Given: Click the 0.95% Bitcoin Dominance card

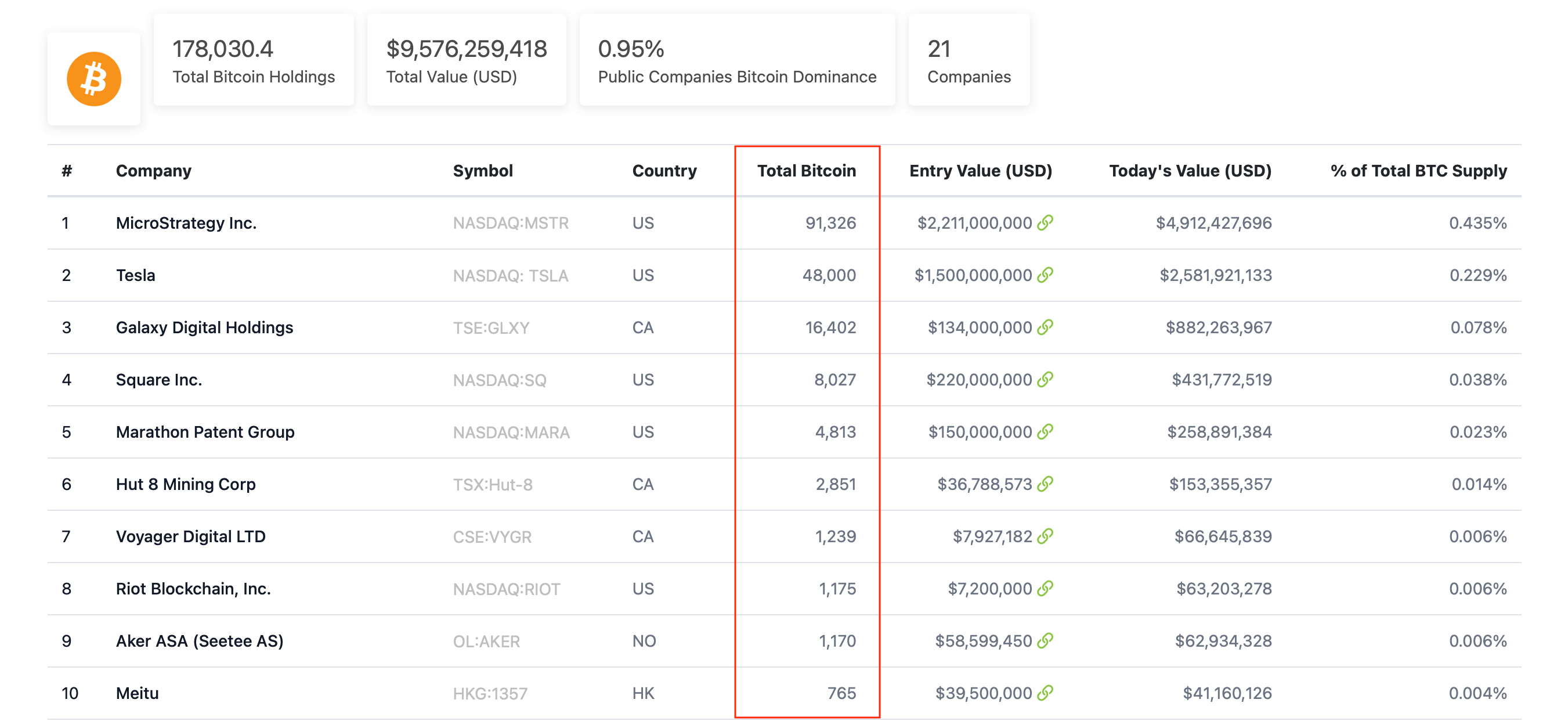Looking at the screenshot, I should [736, 60].
